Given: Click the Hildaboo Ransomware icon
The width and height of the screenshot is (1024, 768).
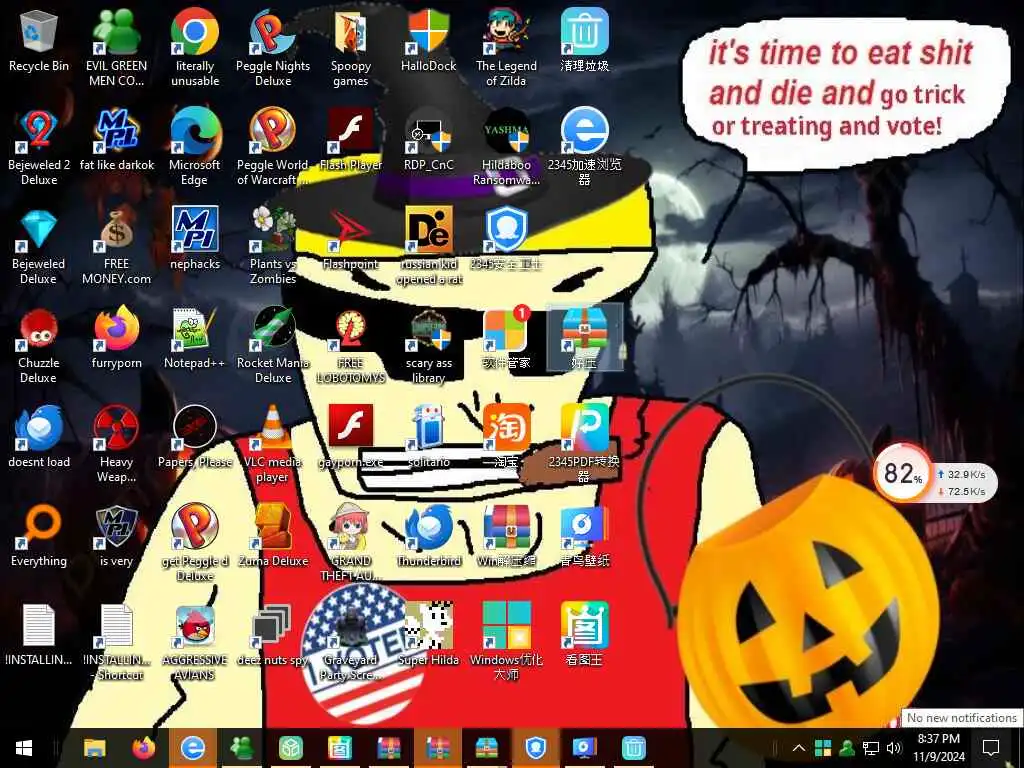Looking at the screenshot, I should pos(506,147).
